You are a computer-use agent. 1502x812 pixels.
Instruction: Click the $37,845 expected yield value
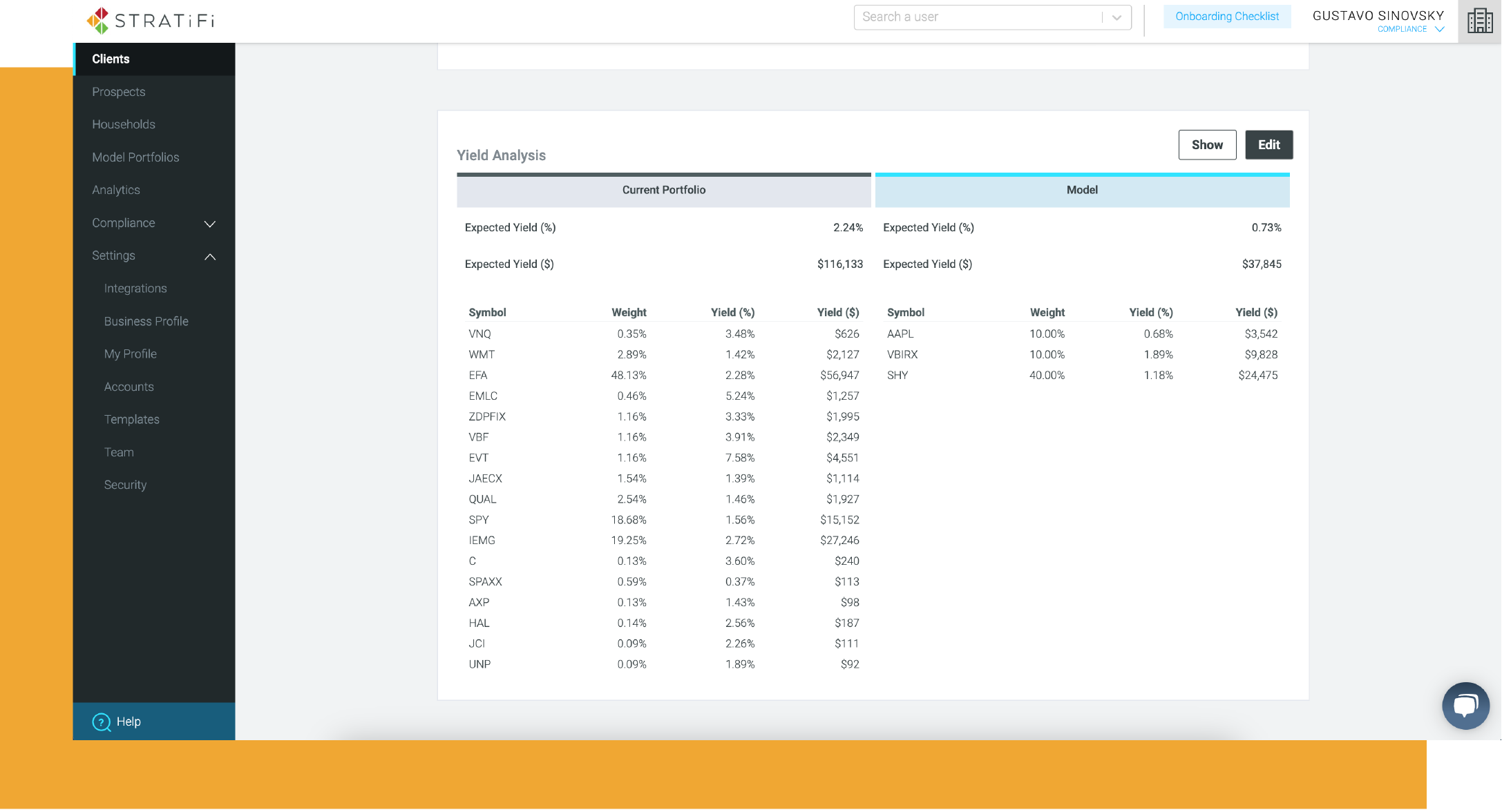pyautogui.click(x=1262, y=264)
